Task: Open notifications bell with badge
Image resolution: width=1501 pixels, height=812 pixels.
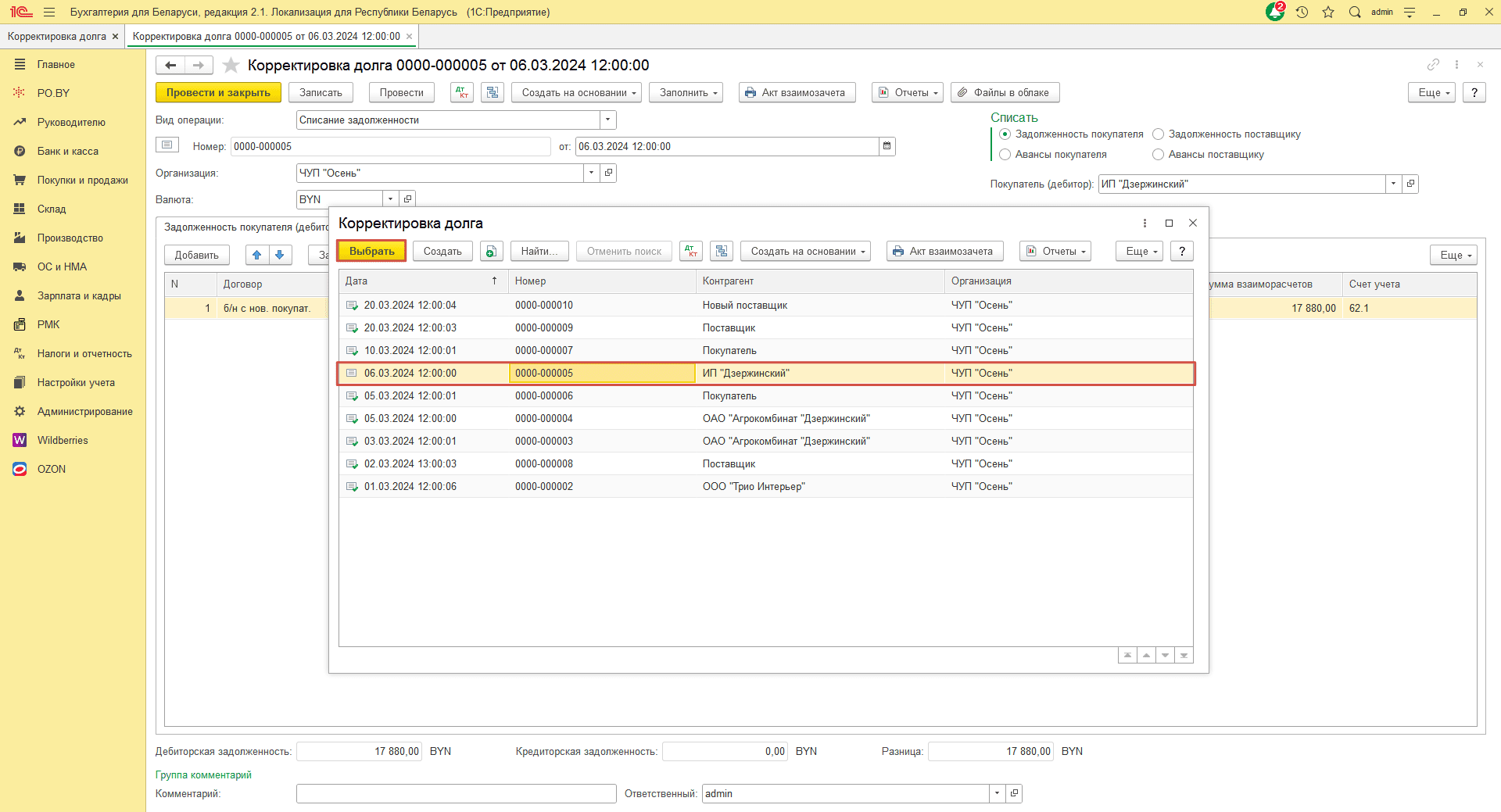Action: (x=1275, y=12)
